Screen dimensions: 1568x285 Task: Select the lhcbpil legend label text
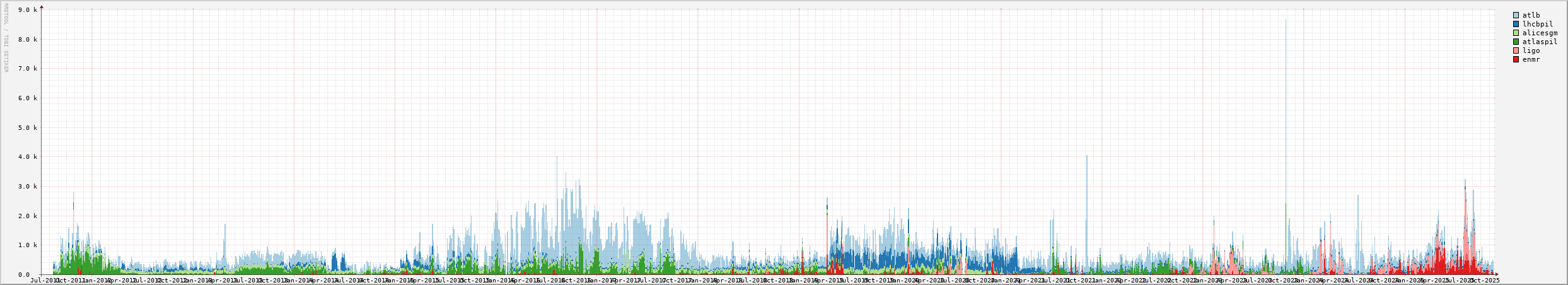click(1537, 24)
